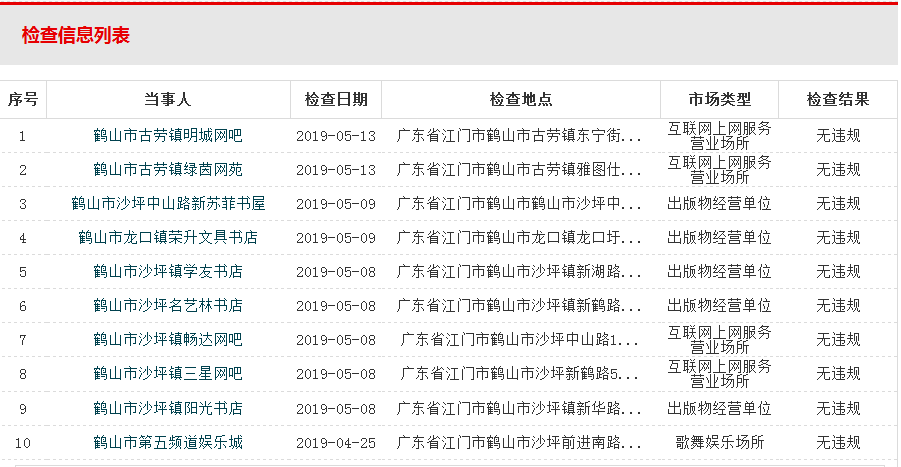Open 鹤山市沙坪镇三星网吧 details
Viewport: 901px width, 467px height.
pos(168,374)
